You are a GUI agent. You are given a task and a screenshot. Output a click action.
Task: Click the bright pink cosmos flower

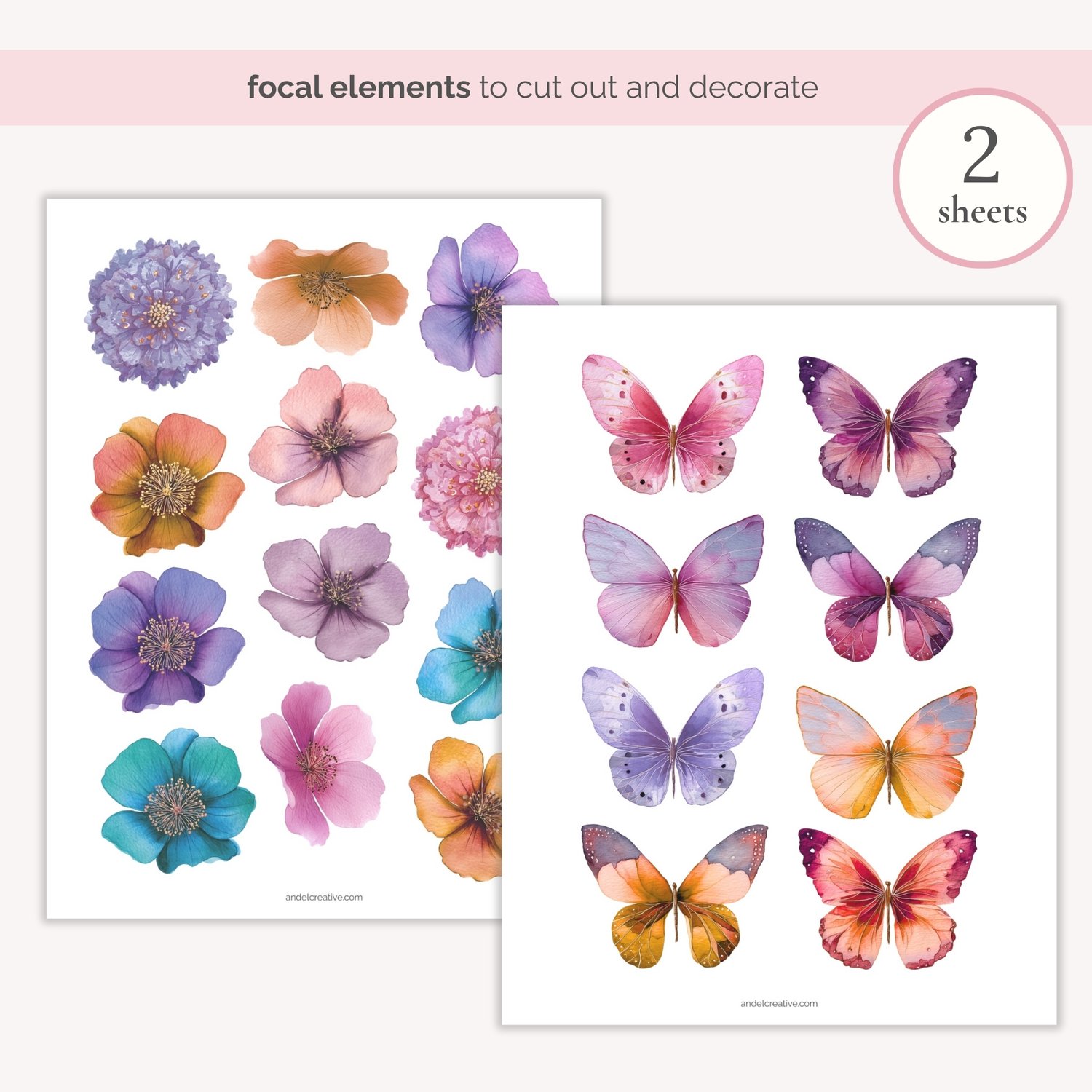point(322,764)
